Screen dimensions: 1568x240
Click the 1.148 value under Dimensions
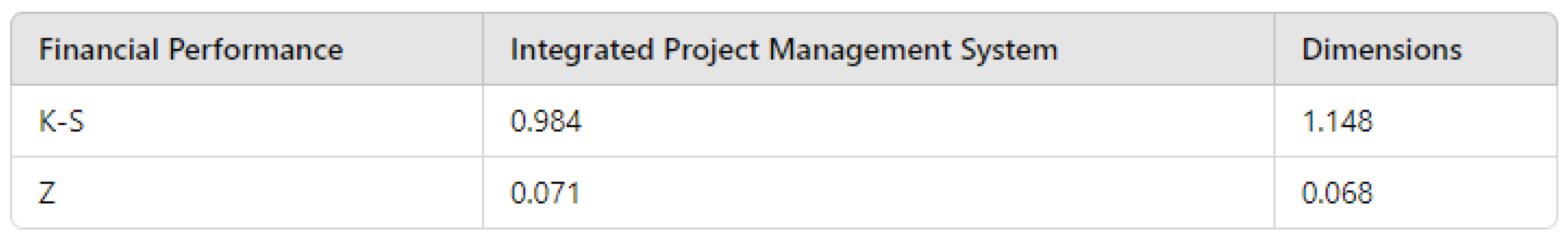pos(1337,121)
